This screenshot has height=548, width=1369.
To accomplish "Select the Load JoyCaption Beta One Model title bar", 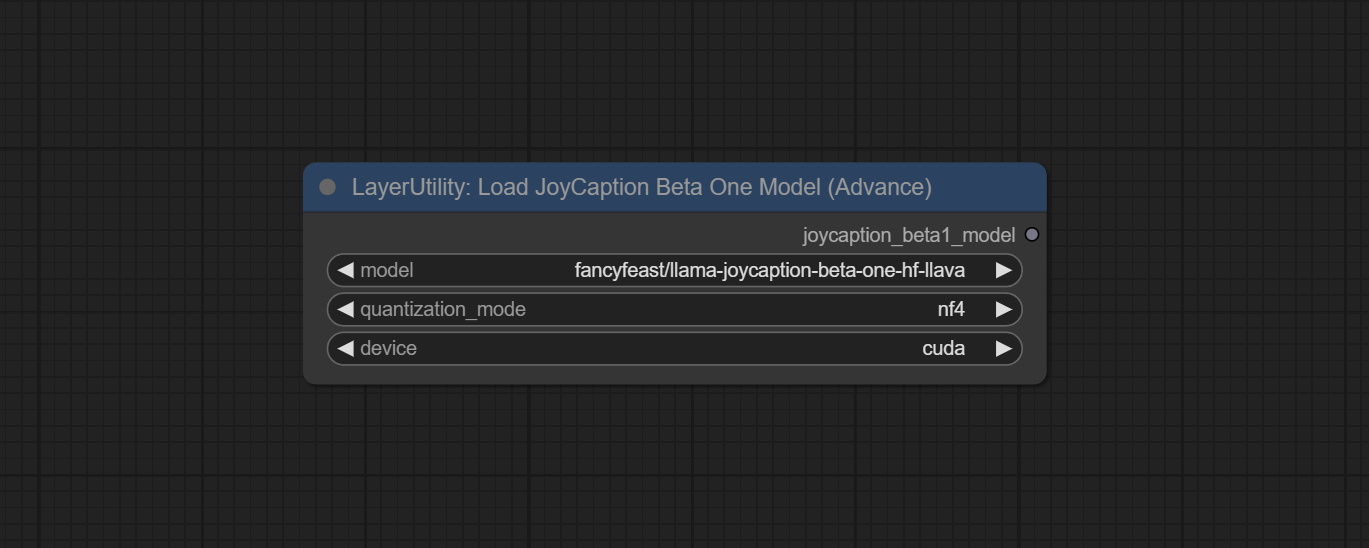I will point(641,187).
